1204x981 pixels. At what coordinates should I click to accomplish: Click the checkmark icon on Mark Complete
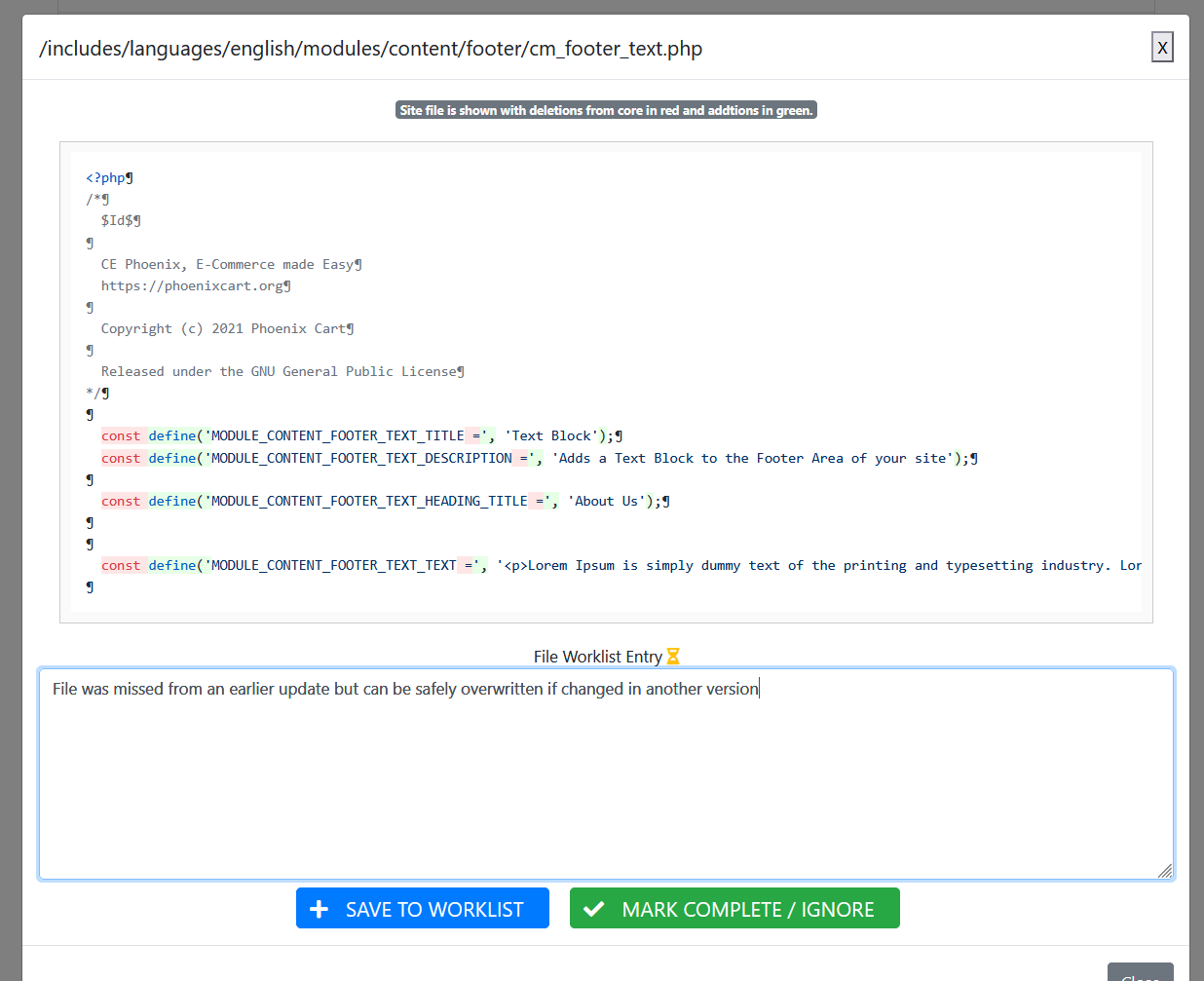(x=593, y=909)
